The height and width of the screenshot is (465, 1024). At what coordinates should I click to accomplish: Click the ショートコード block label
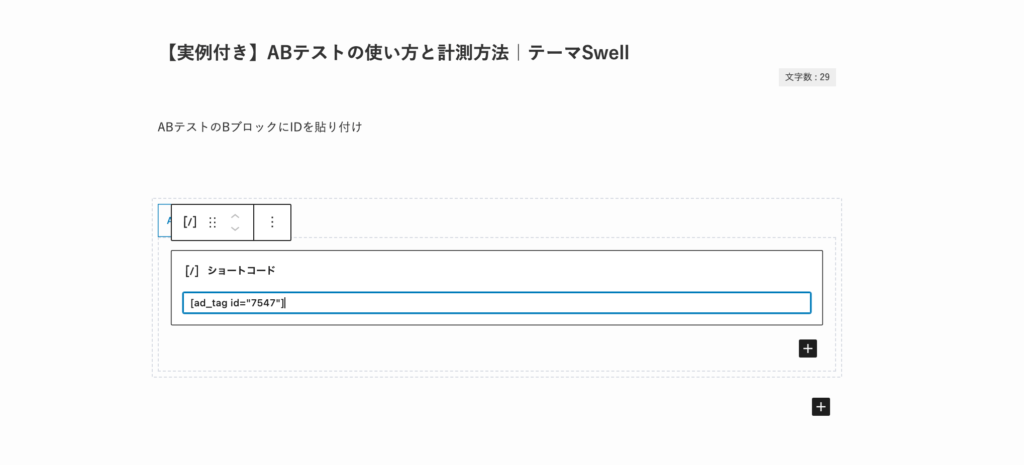click(241, 270)
